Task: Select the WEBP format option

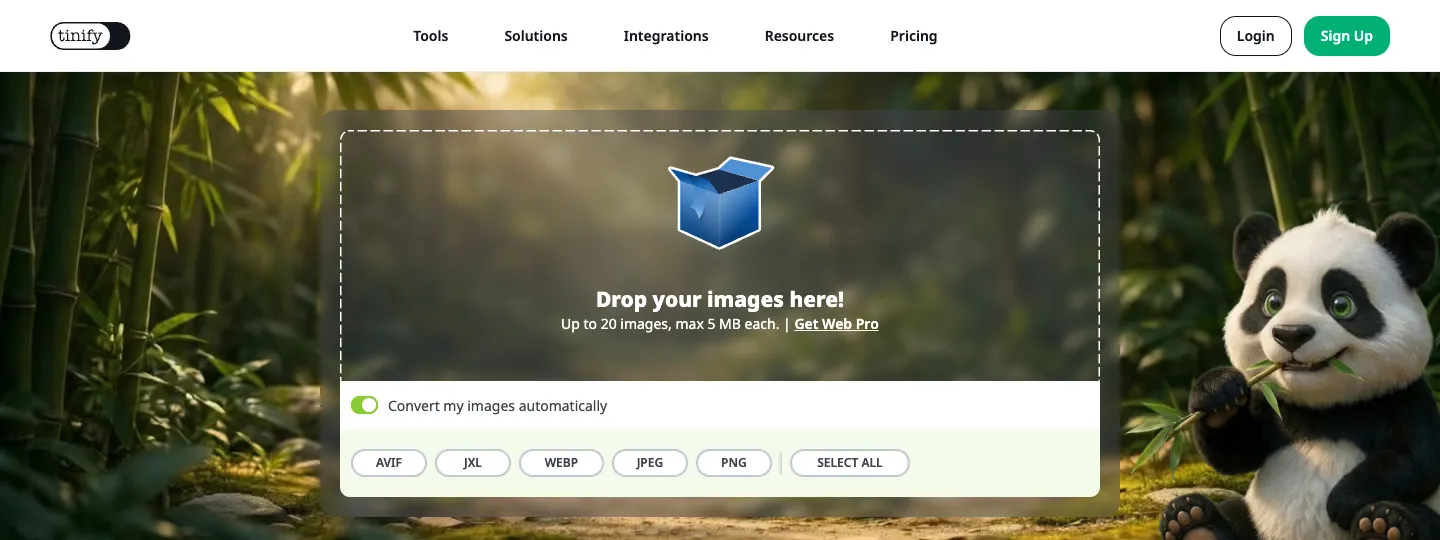Action: pos(561,463)
